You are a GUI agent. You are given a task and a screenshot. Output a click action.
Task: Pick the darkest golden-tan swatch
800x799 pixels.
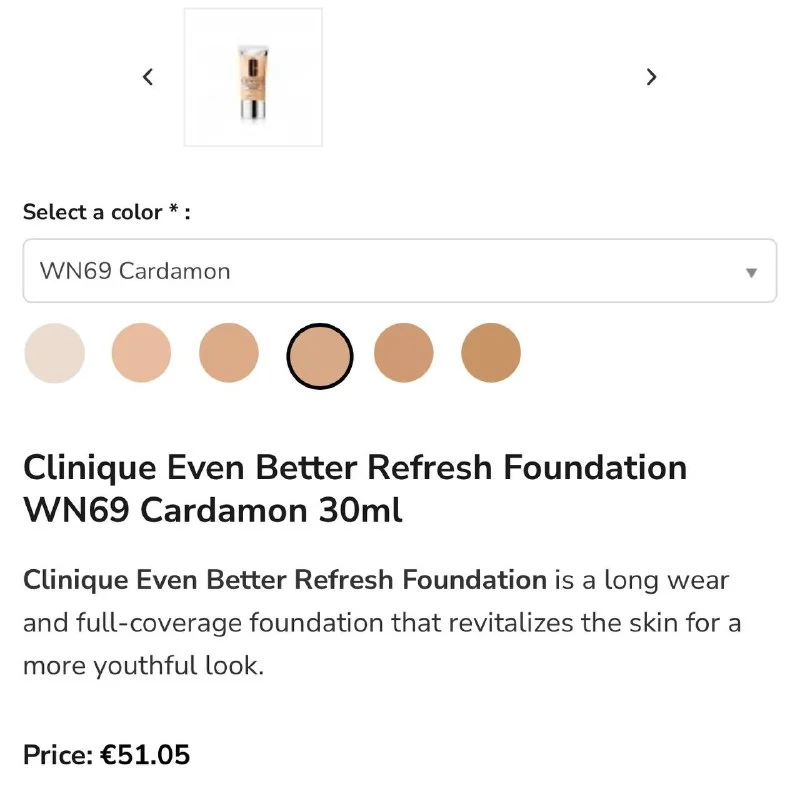(x=491, y=353)
